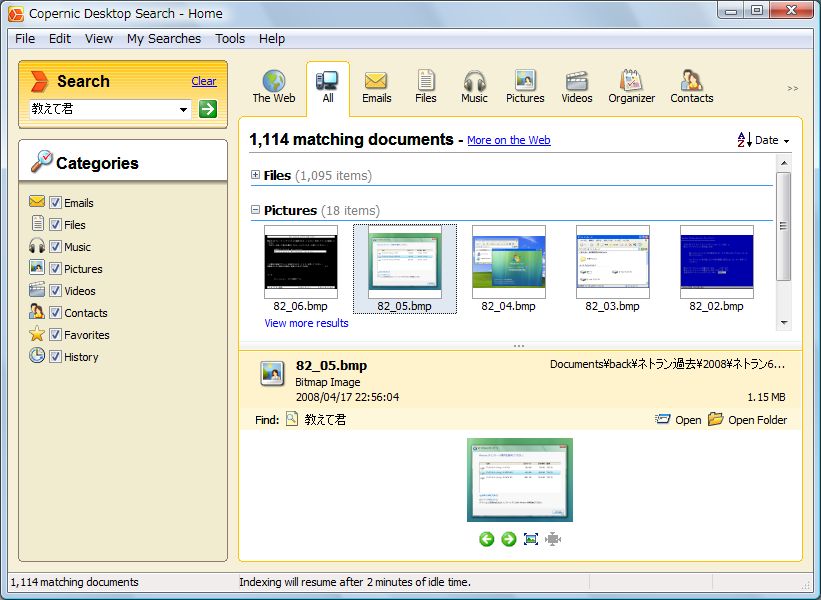Click the Pictures icon in Categories
821x600 pixels.
click(x=37, y=268)
